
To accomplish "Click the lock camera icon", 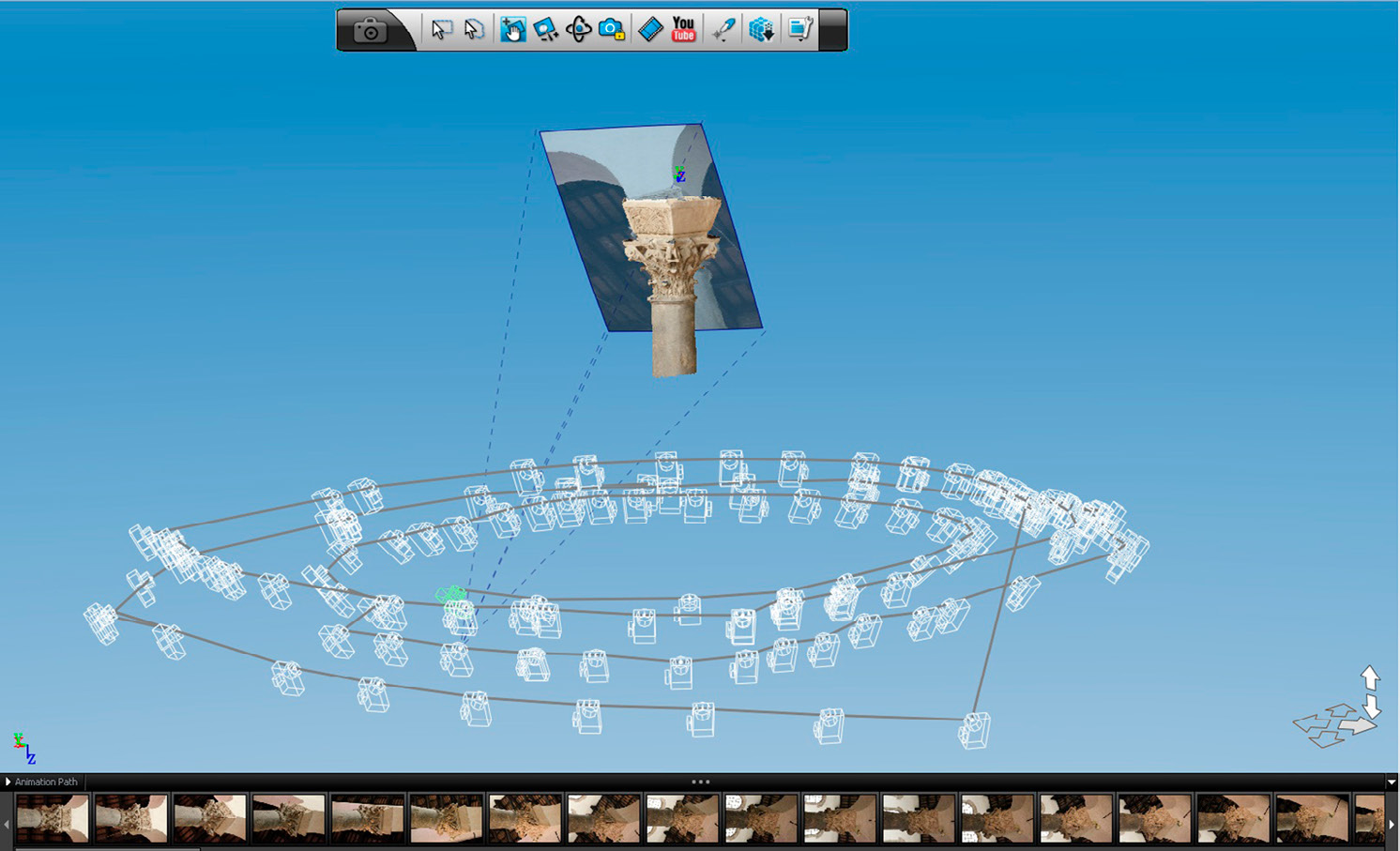I will [x=612, y=29].
